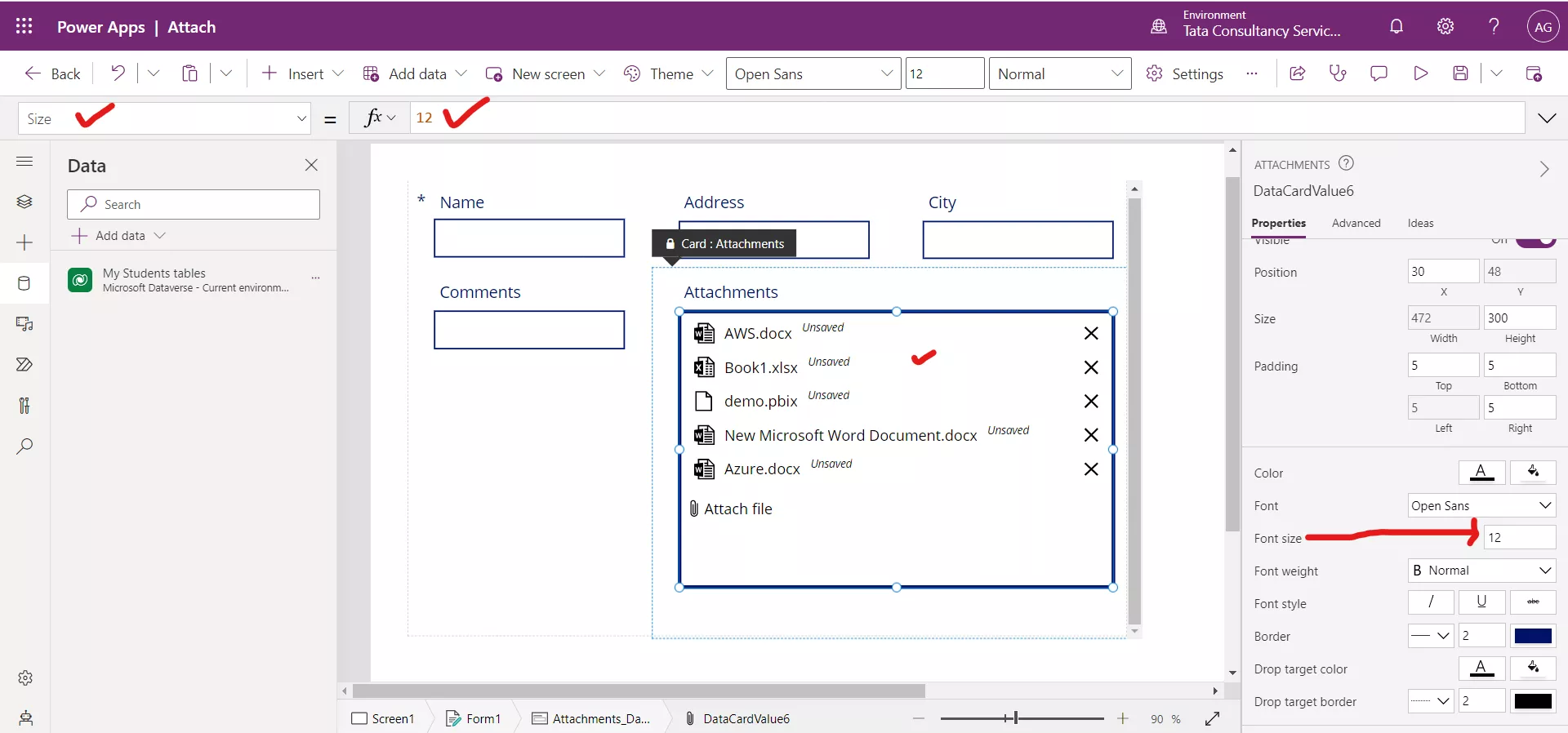Open the Variables tools icon in the sidebar
This screenshot has height=733, width=1568.
point(24,406)
